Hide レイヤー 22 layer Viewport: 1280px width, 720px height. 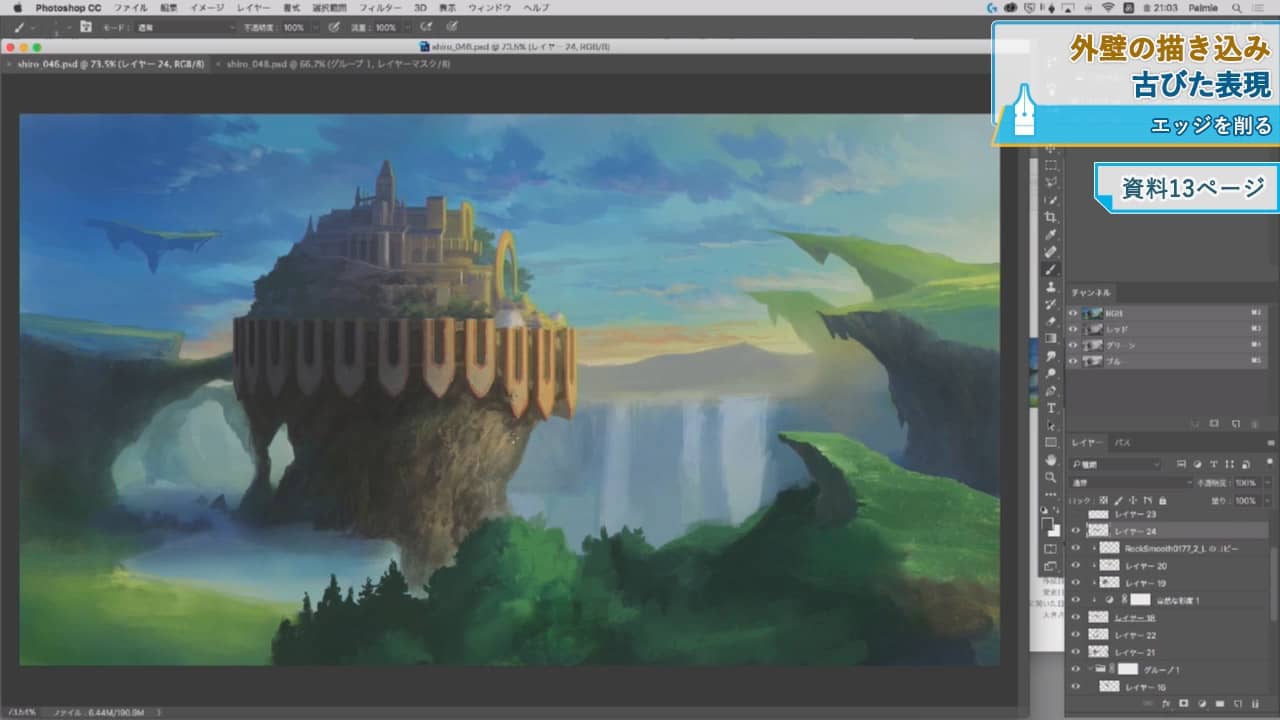(1076, 635)
